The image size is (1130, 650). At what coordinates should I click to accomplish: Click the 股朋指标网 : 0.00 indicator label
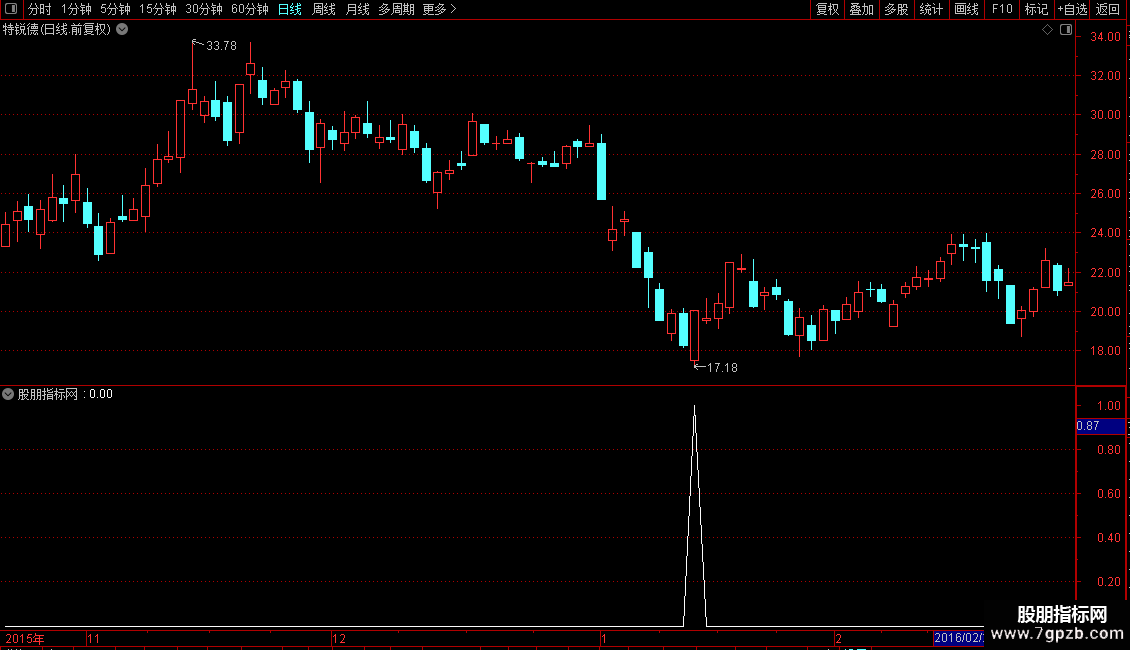(x=65, y=394)
